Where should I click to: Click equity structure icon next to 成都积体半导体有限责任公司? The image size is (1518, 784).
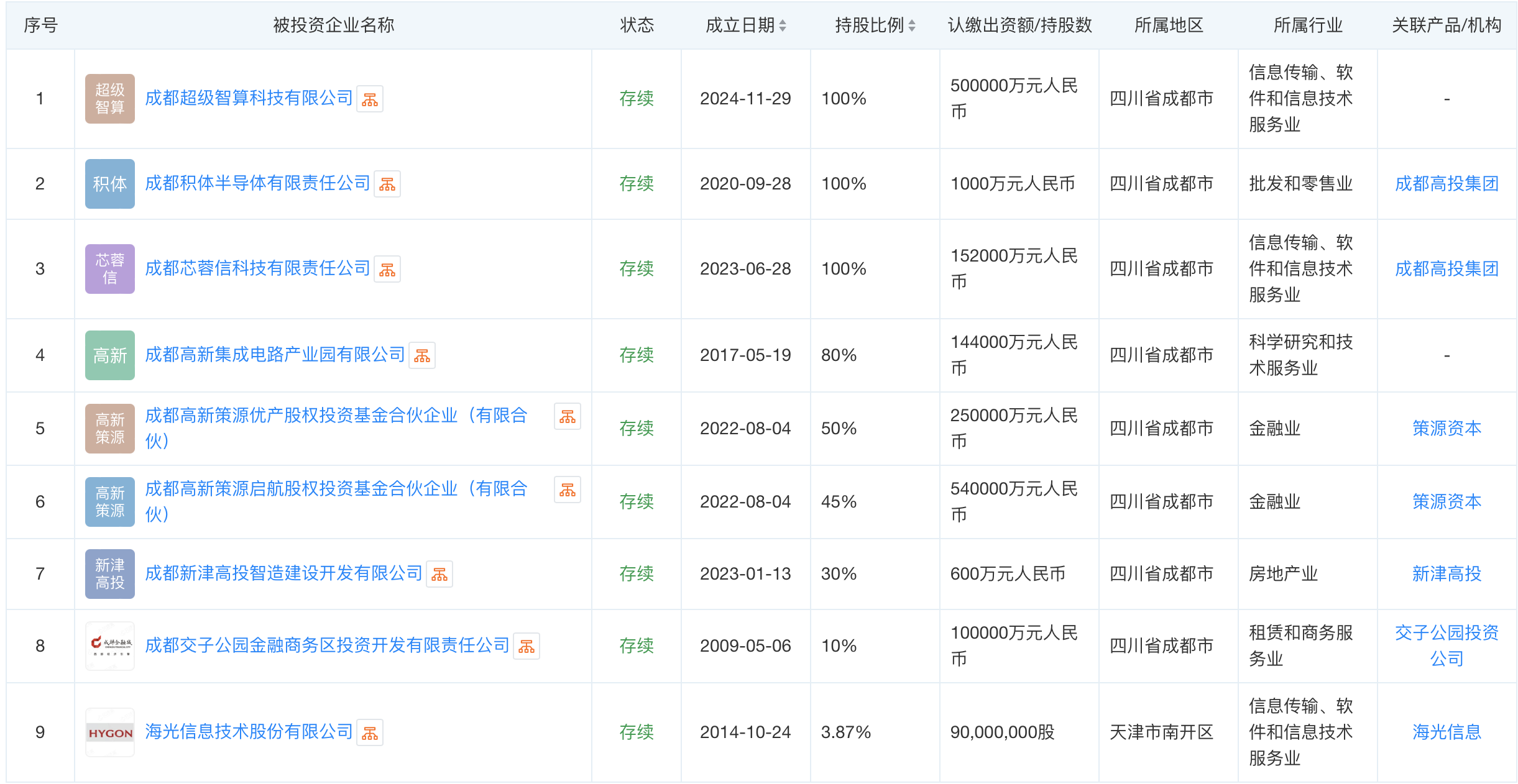pos(387,185)
